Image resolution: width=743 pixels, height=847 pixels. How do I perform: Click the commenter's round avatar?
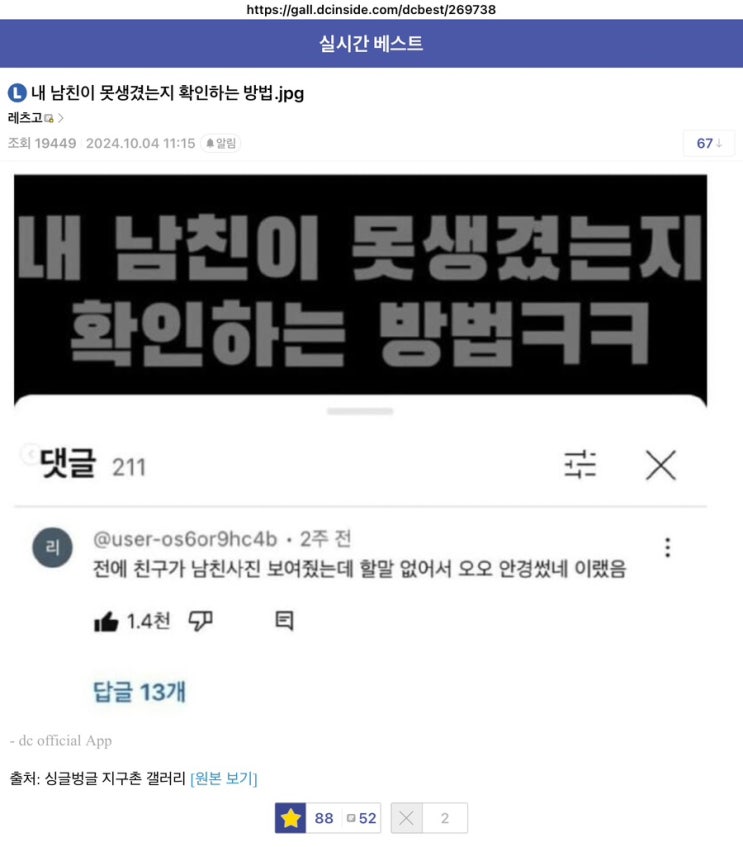(x=52, y=547)
